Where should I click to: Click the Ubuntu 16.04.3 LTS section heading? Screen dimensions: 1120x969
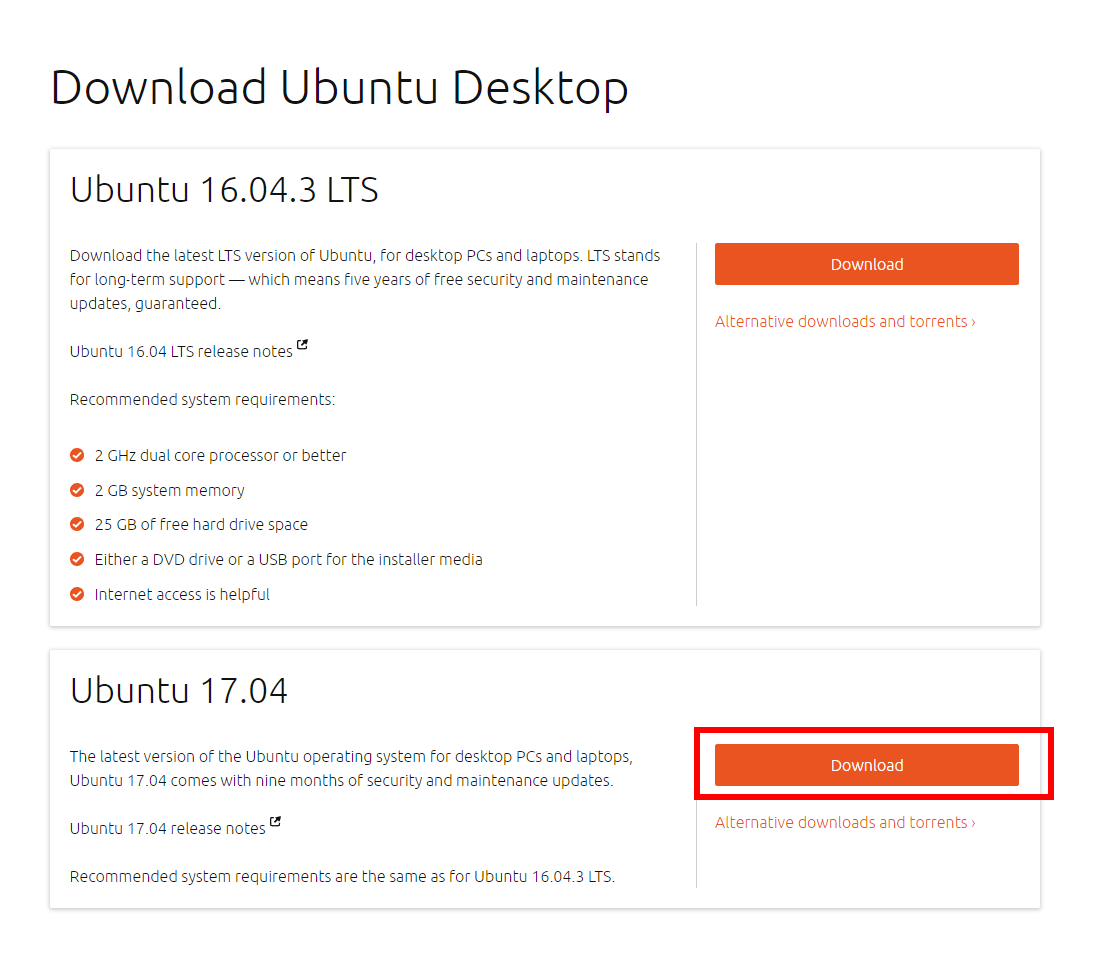224,189
